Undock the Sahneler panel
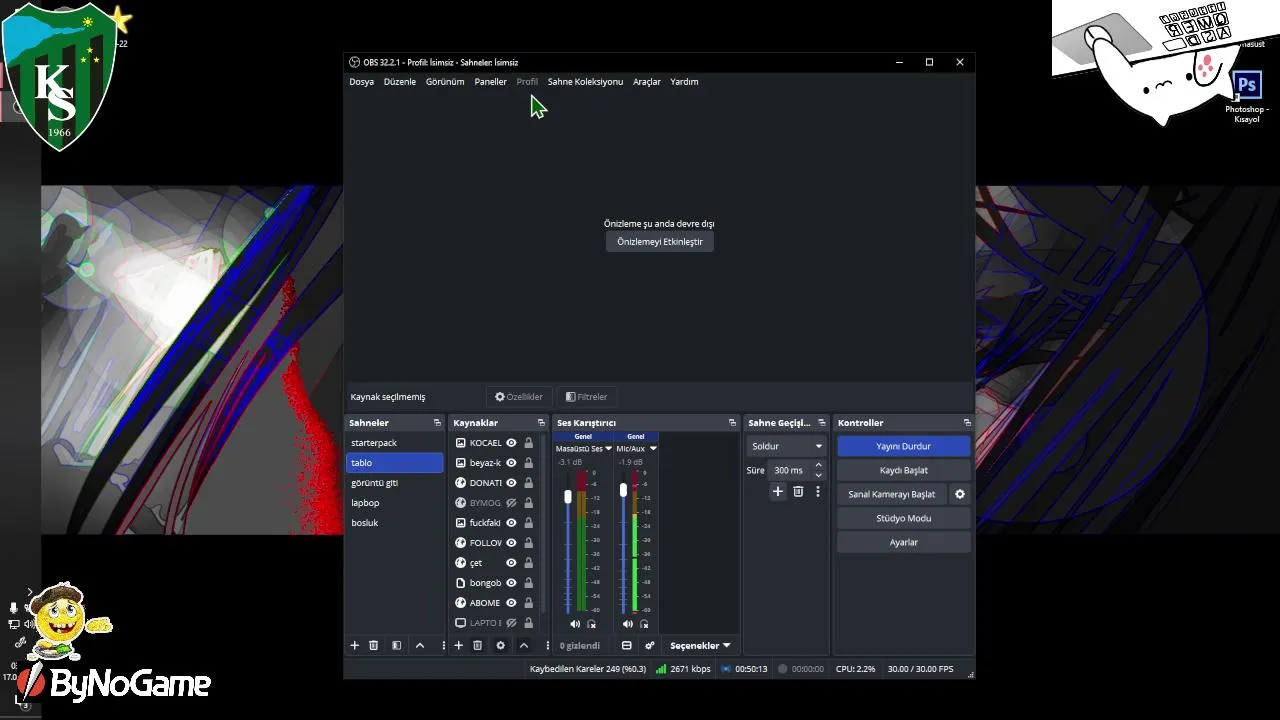1280x720 pixels. (437, 423)
